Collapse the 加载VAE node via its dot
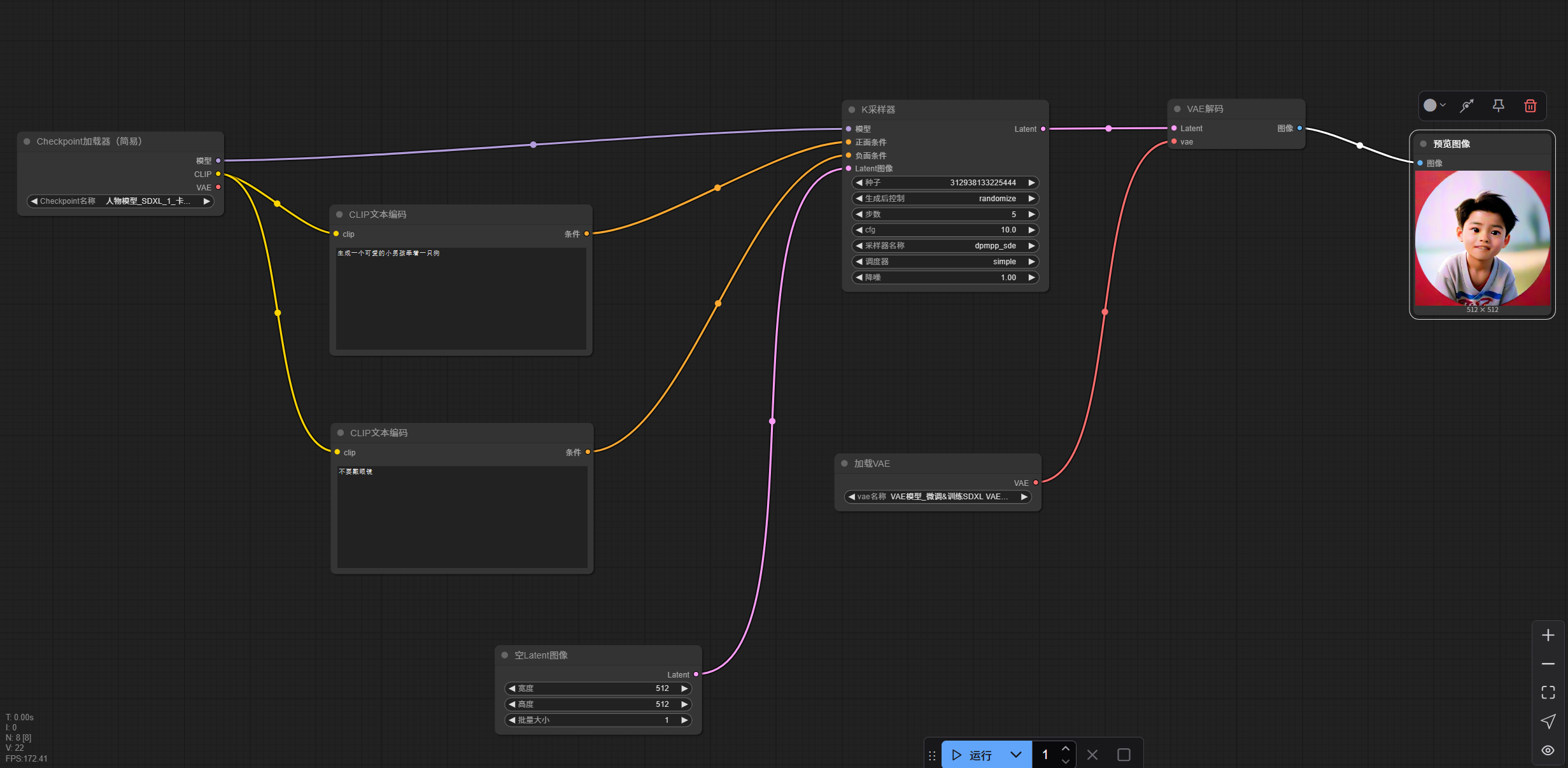Screen dimensions: 1568x768 click(x=844, y=464)
